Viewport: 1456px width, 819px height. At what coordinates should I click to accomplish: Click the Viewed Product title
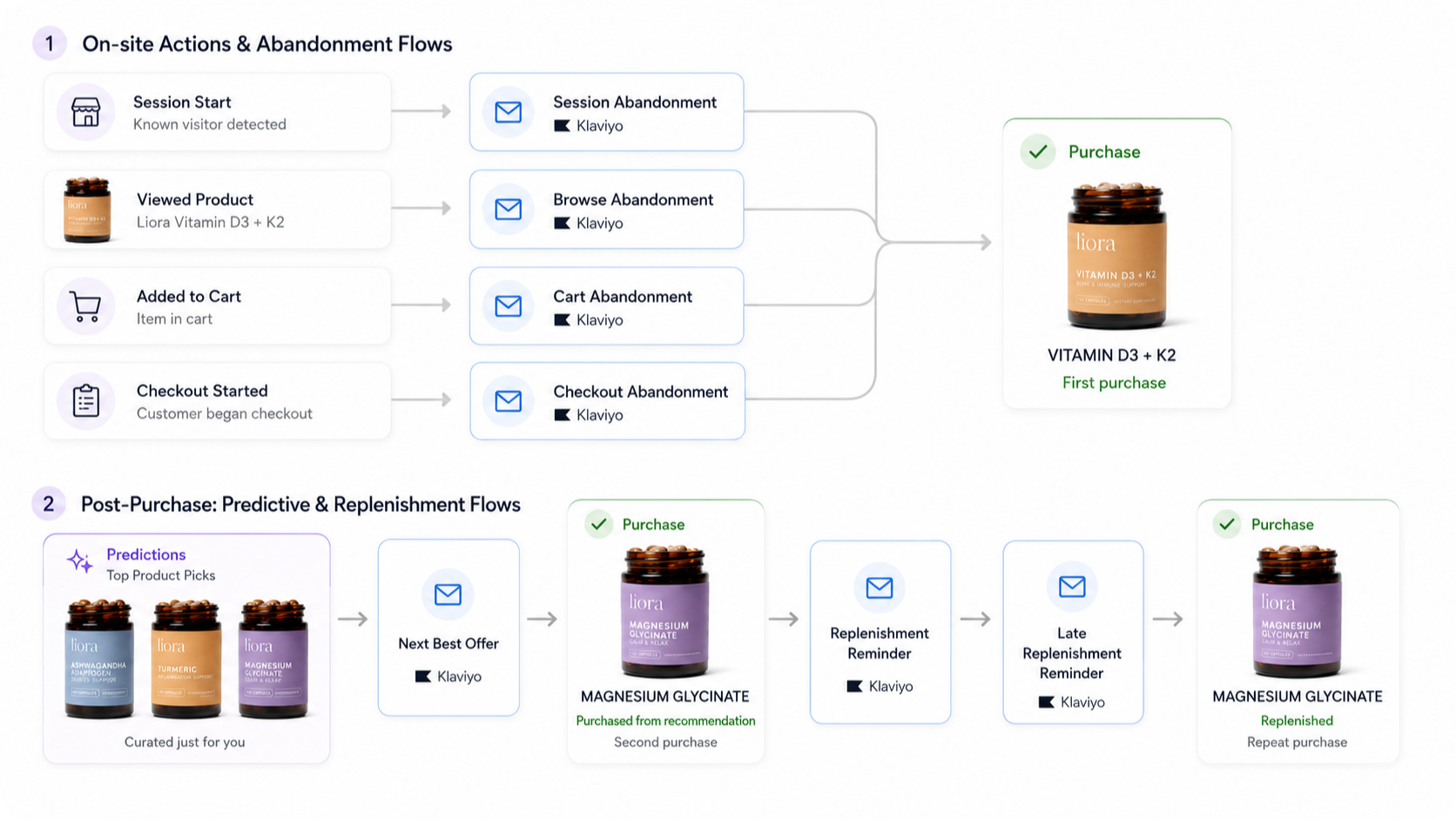(x=195, y=199)
